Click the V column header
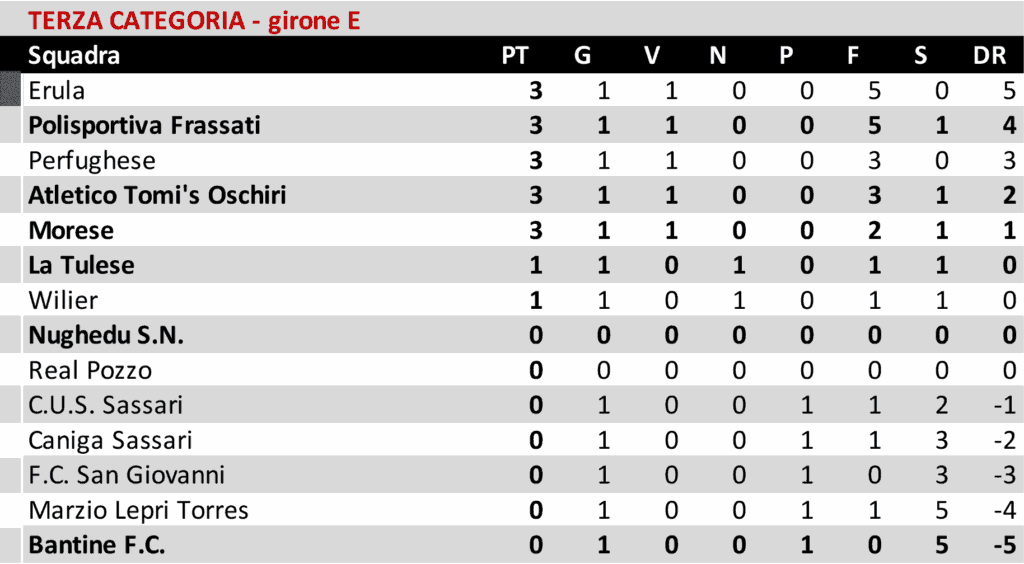Screen dimensions: 1024x564 pyautogui.click(x=652, y=56)
